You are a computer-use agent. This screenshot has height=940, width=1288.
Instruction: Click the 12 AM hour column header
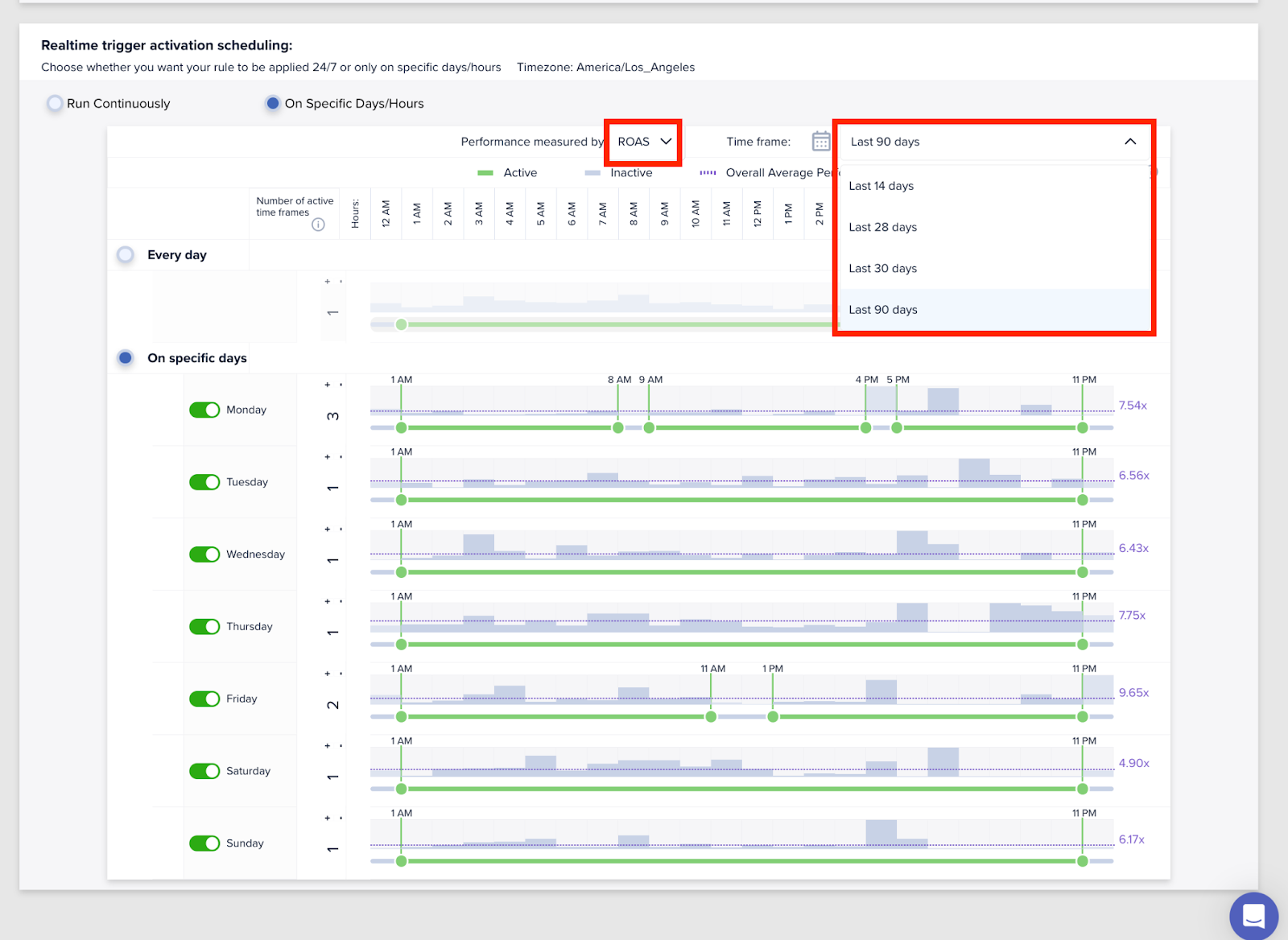[386, 213]
